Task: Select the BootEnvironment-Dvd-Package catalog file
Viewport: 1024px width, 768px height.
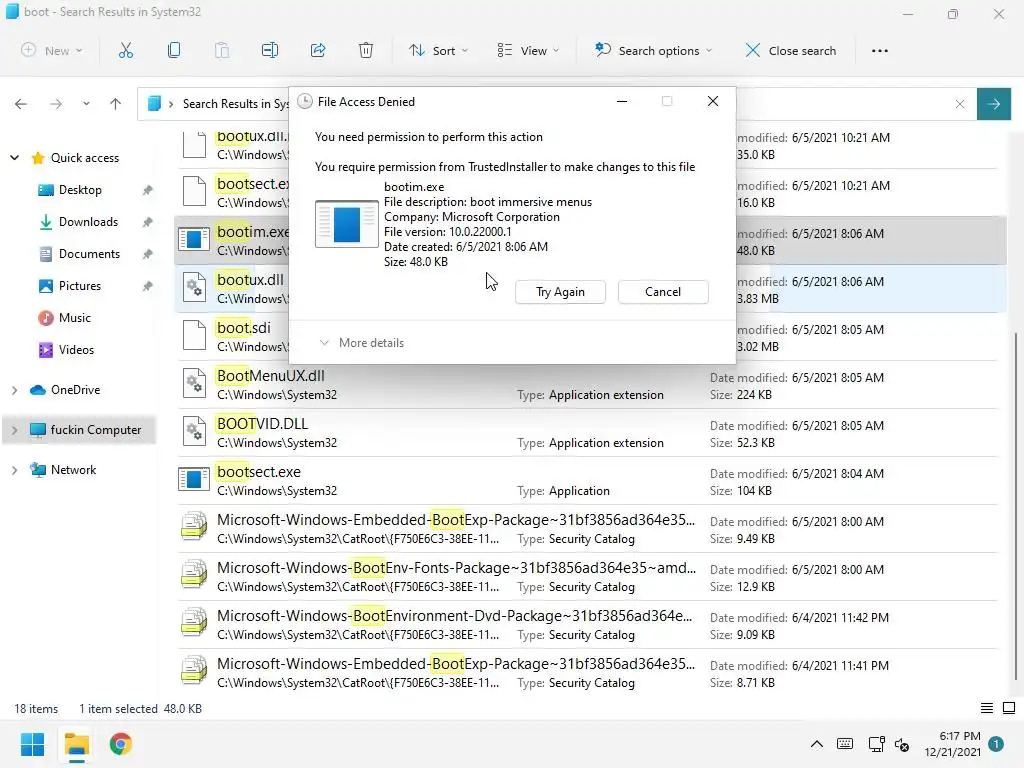Action: pos(588,624)
